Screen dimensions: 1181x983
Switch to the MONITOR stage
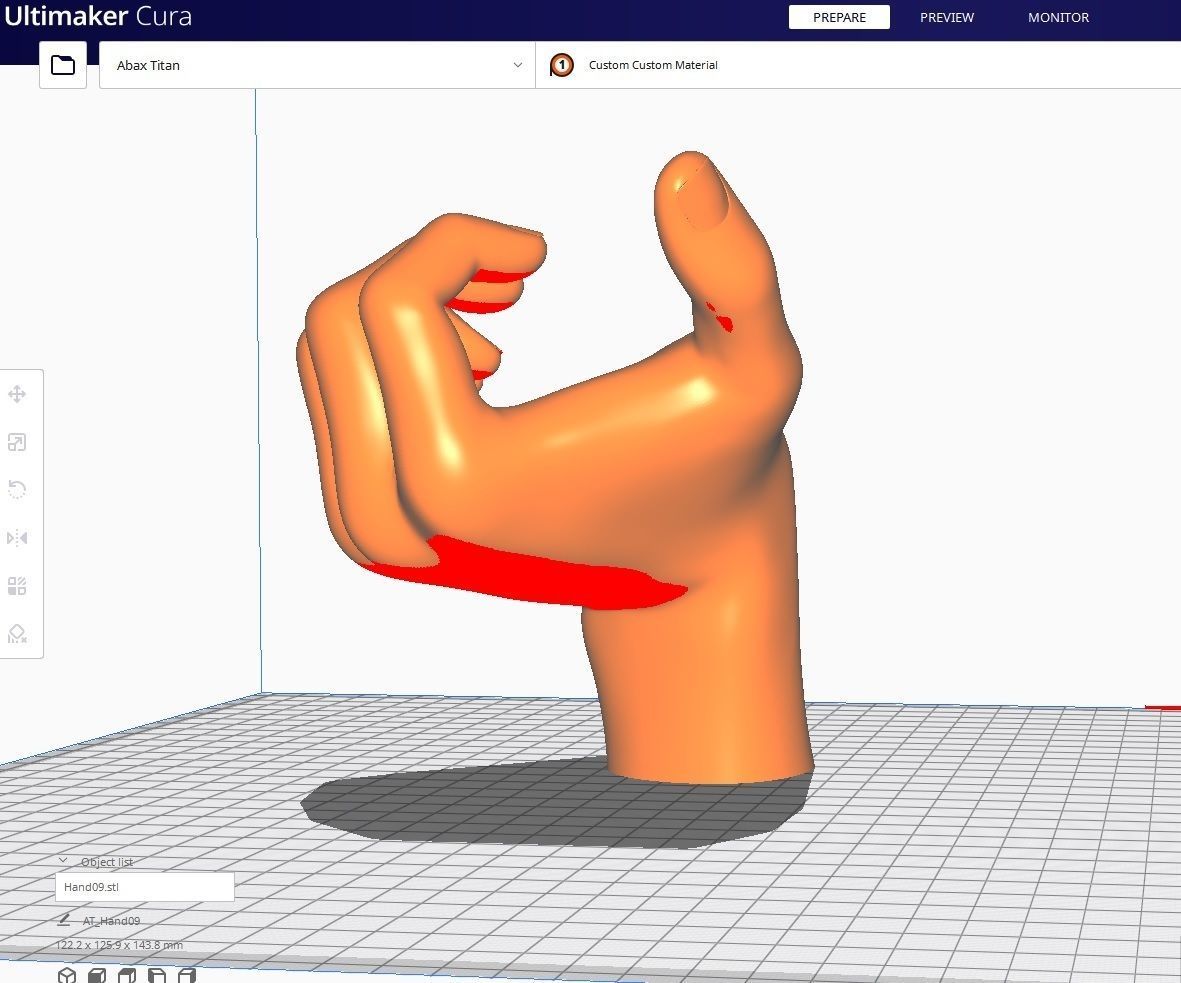pos(1058,17)
